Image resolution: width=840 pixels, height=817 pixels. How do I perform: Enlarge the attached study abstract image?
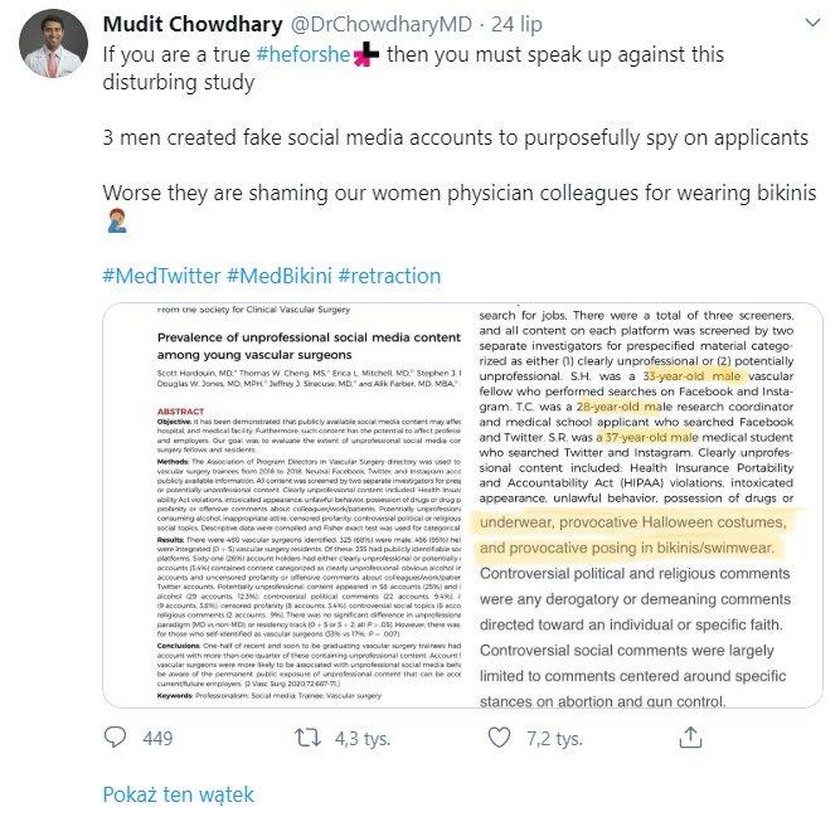462,505
